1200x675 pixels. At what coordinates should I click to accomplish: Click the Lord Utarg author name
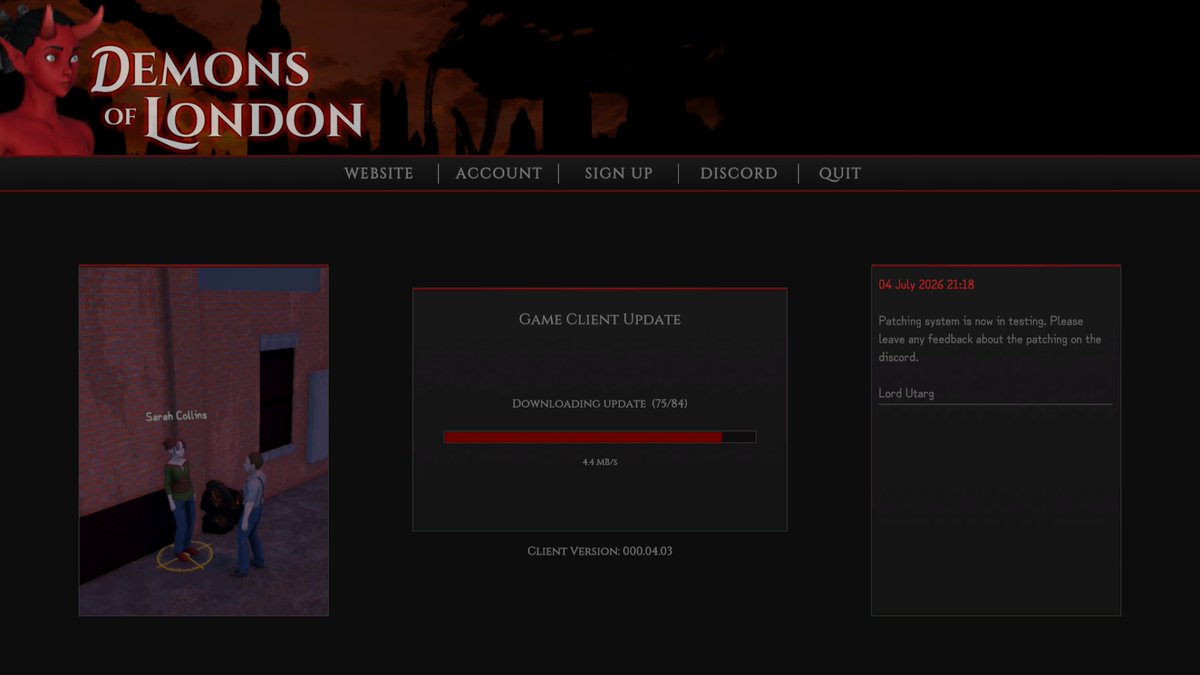coord(906,393)
